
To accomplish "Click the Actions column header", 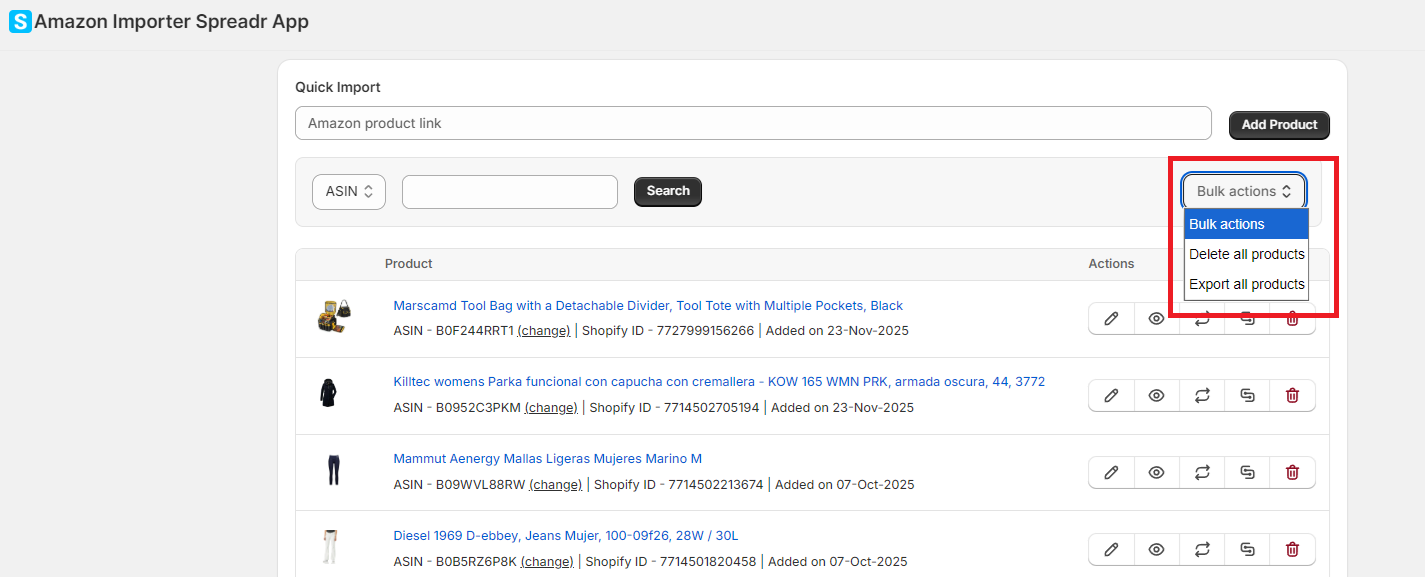I will [1111, 264].
